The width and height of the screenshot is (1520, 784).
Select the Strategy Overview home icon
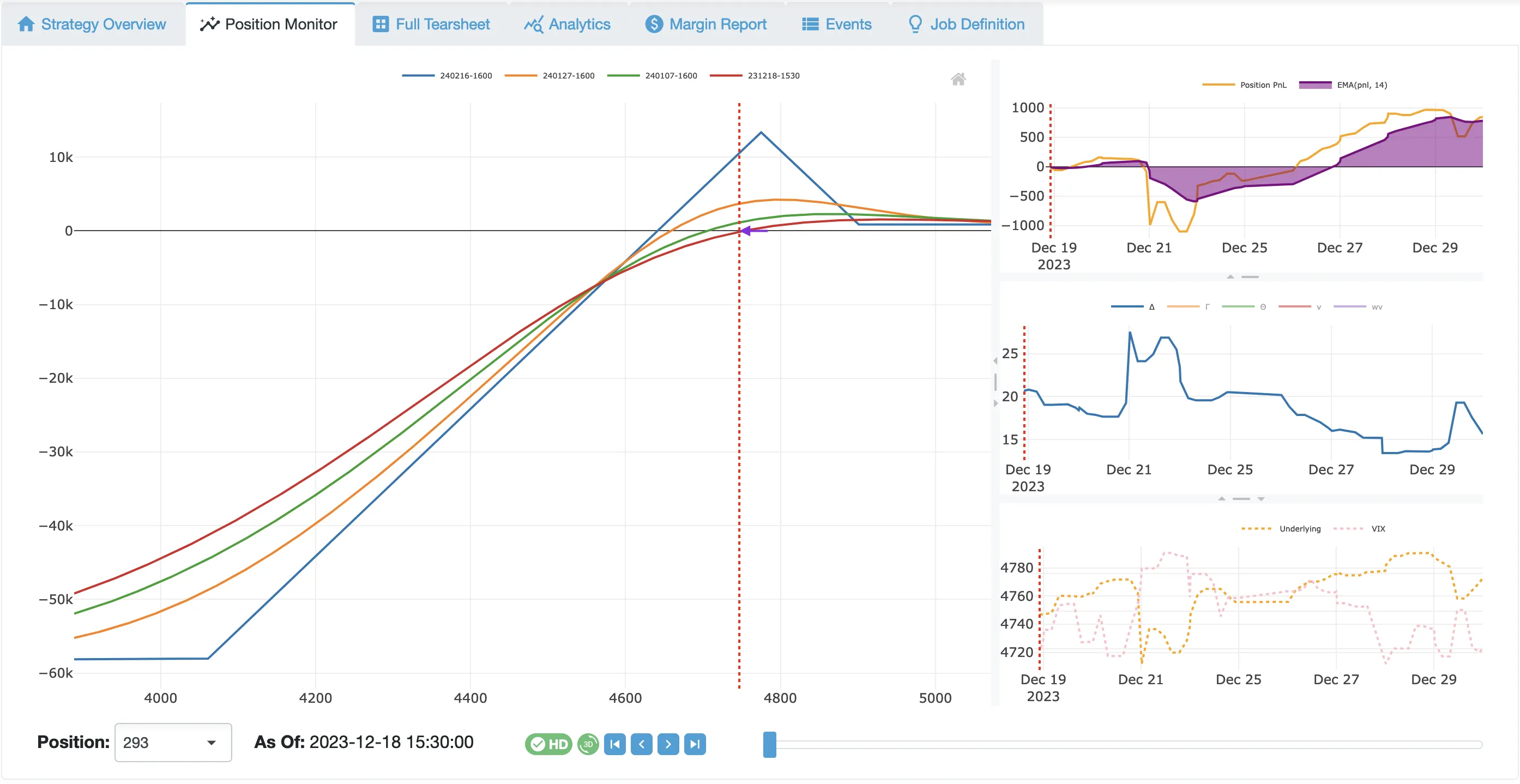click(x=26, y=23)
